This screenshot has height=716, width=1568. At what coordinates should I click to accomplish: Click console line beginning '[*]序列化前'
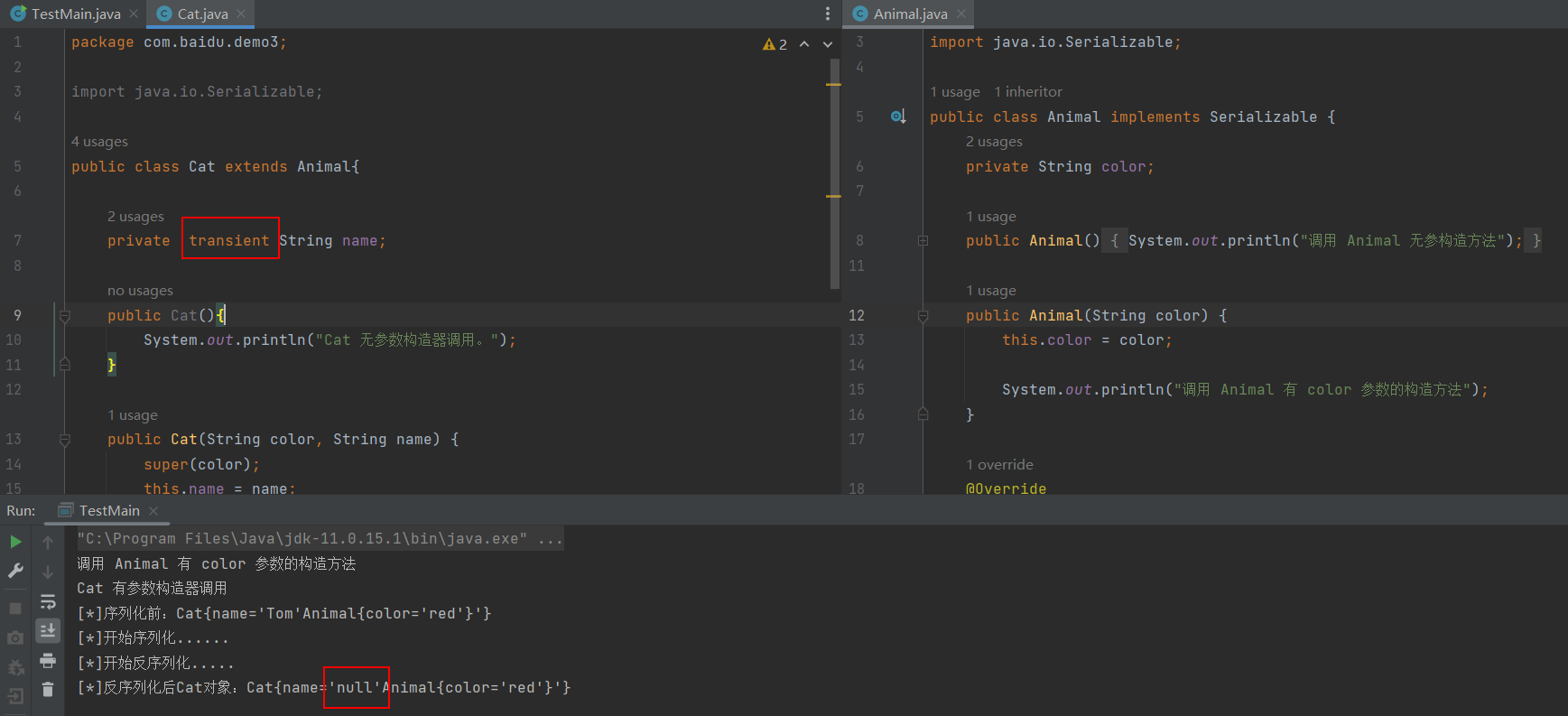tap(284, 614)
